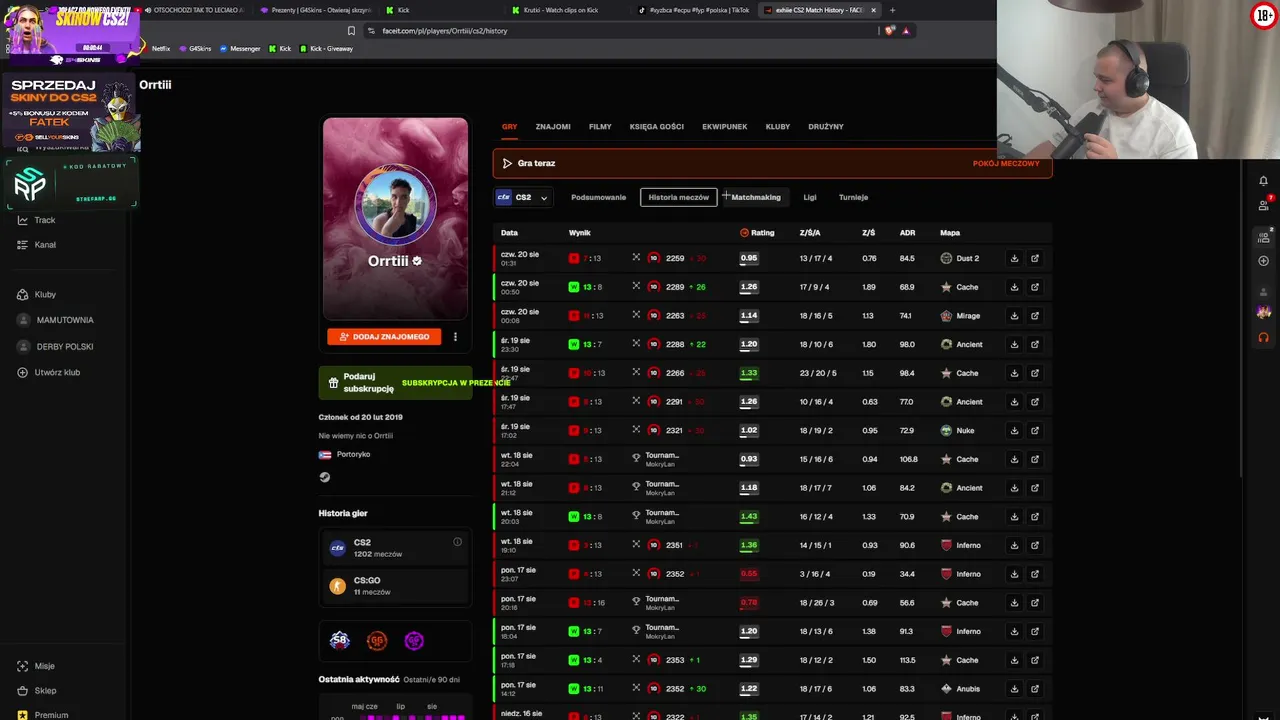Click the orange skill badge

377,640
